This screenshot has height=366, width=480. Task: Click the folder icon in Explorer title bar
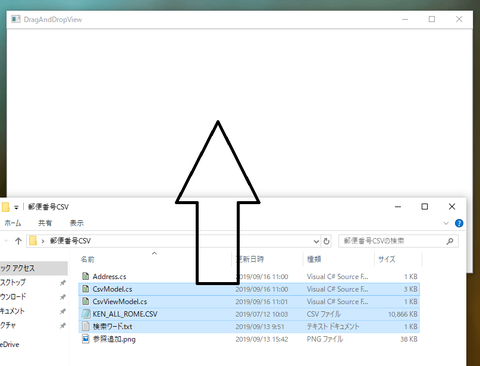[x=5, y=207]
